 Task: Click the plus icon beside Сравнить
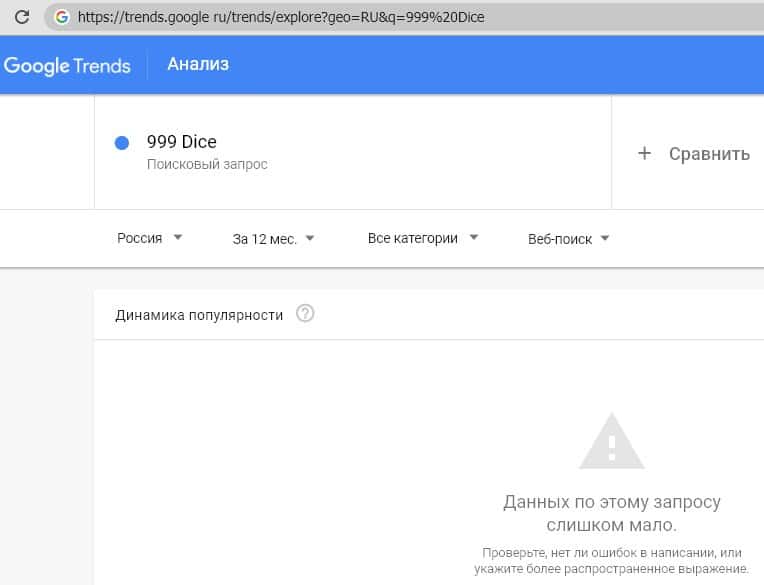coord(644,153)
